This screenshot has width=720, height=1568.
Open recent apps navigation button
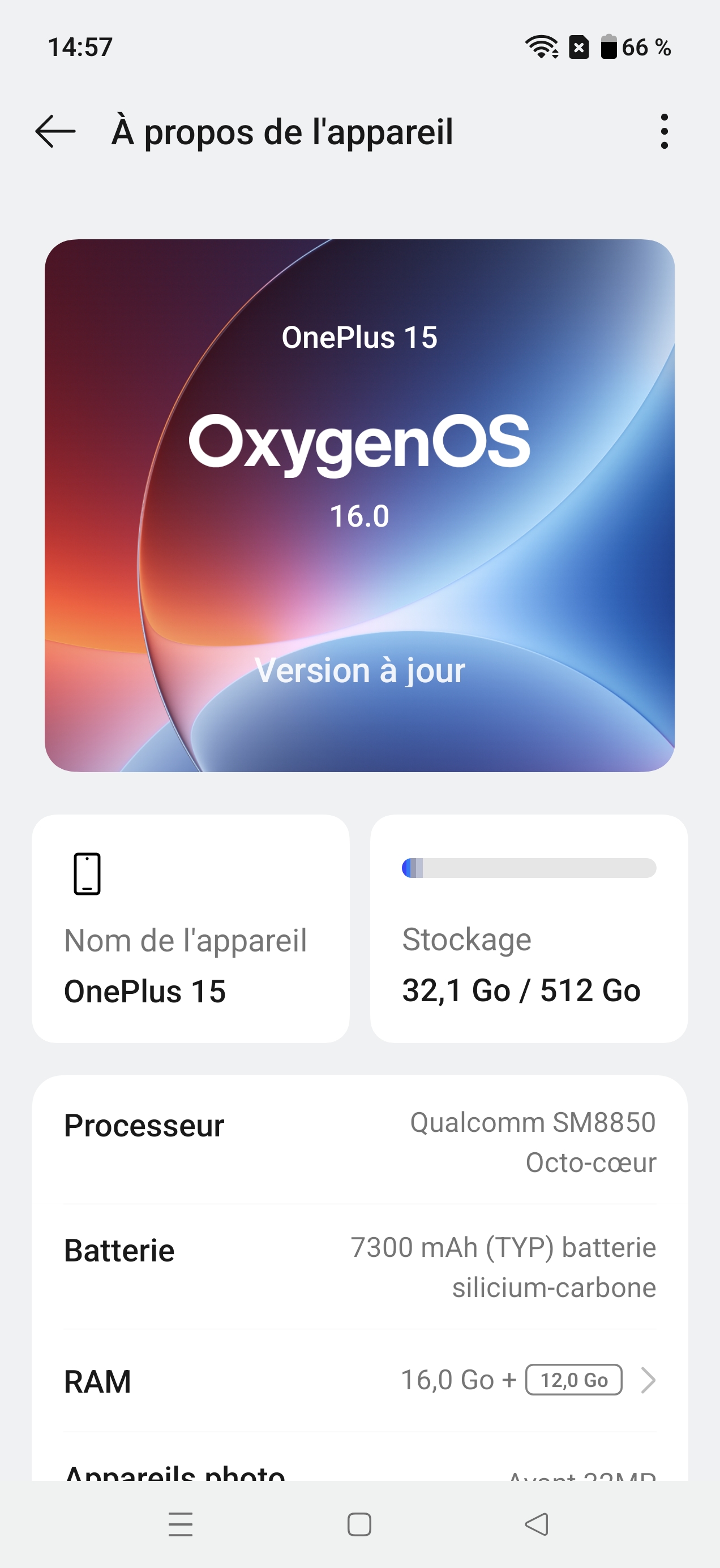(181, 1524)
